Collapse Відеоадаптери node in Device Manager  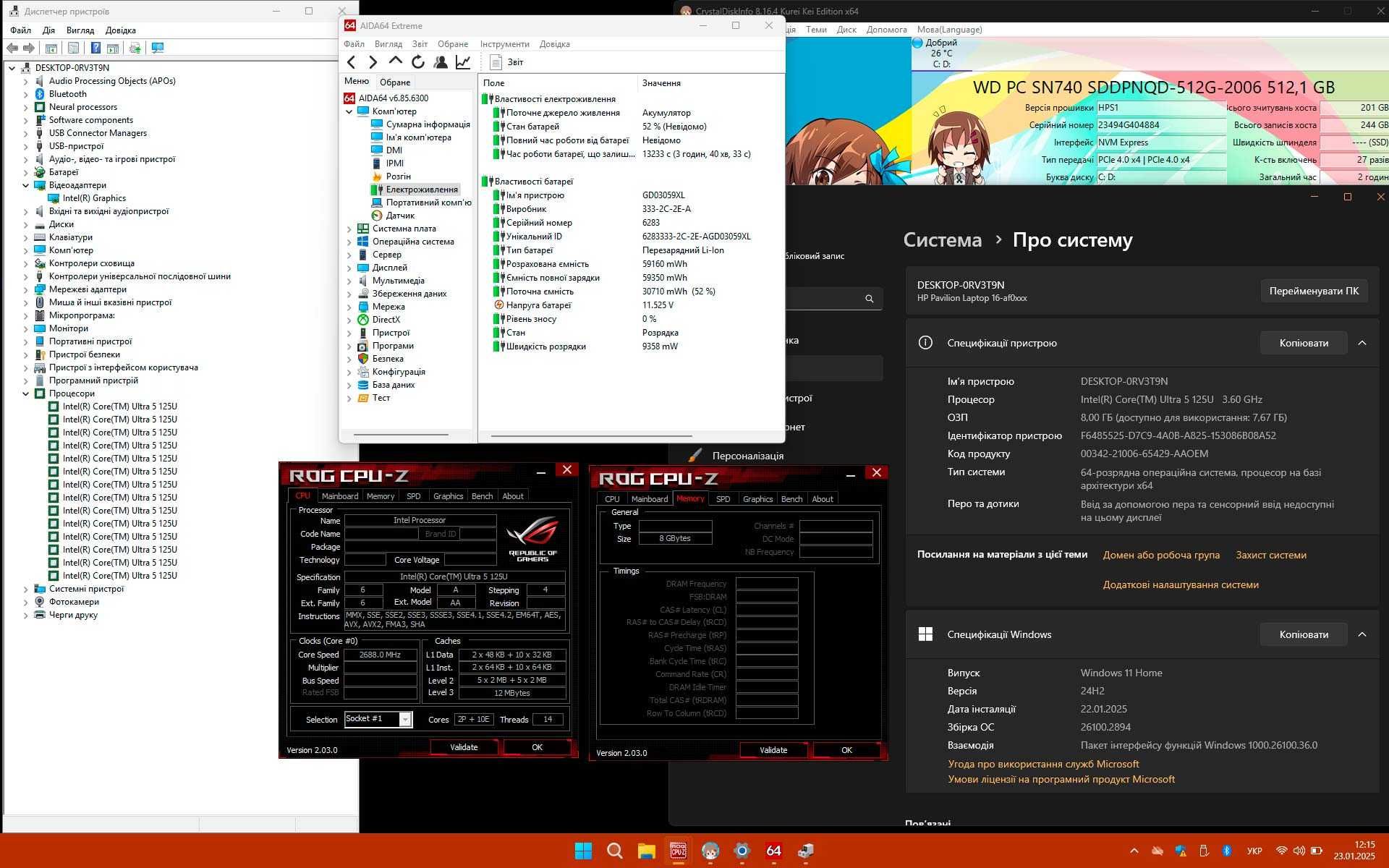[x=26, y=185]
